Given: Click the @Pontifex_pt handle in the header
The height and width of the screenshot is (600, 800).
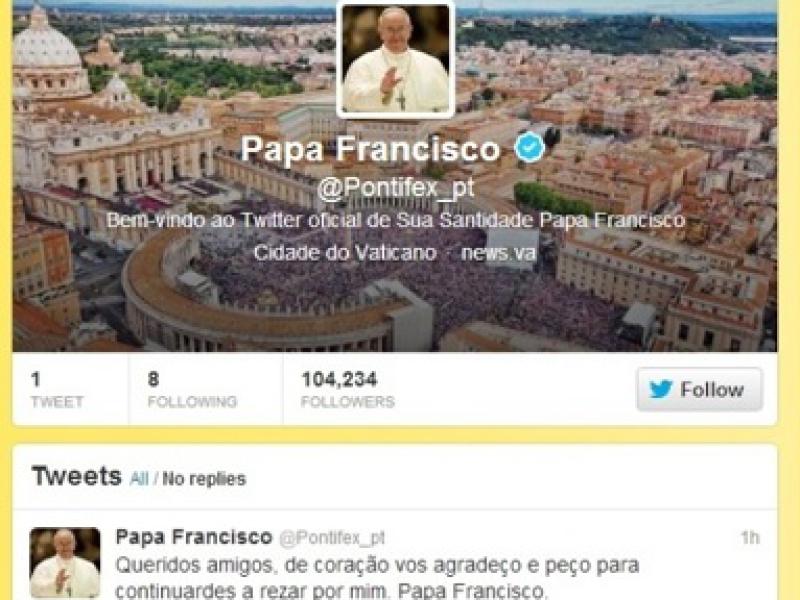Looking at the screenshot, I should (x=395, y=188).
